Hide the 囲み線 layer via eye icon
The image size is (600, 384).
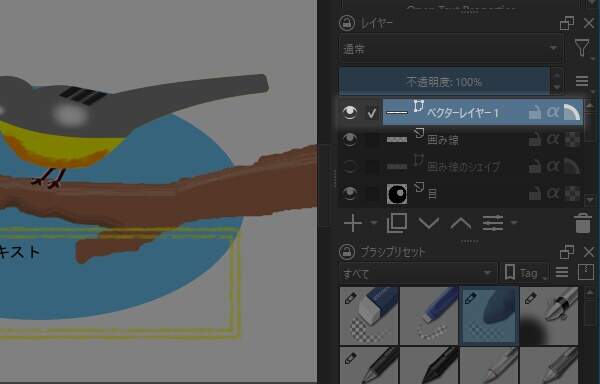pyautogui.click(x=350, y=140)
